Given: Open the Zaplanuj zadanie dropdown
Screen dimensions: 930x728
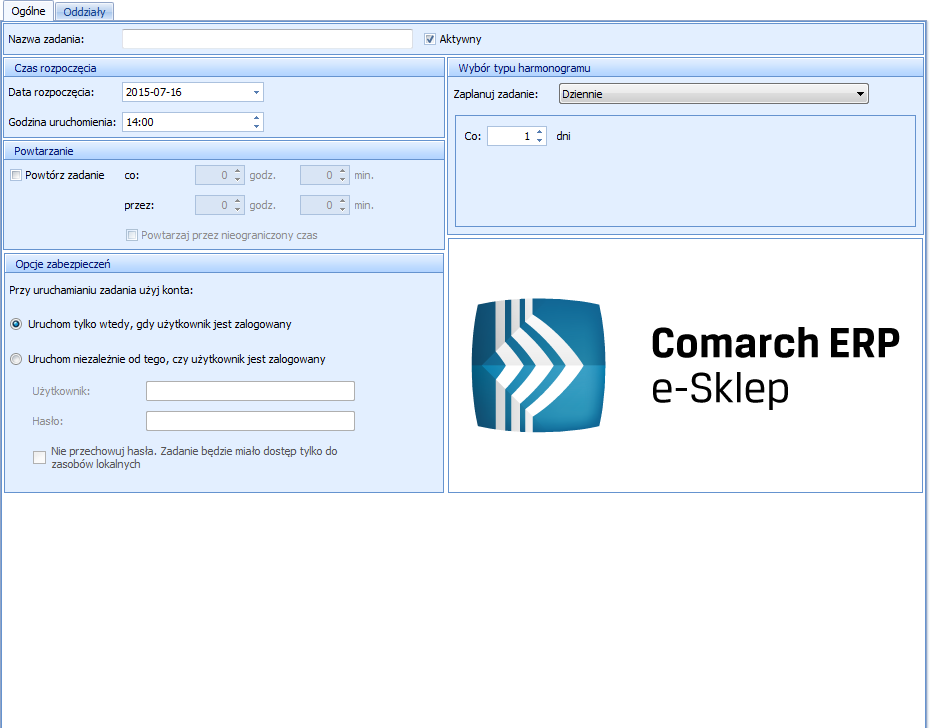Looking at the screenshot, I should tap(714, 94).
